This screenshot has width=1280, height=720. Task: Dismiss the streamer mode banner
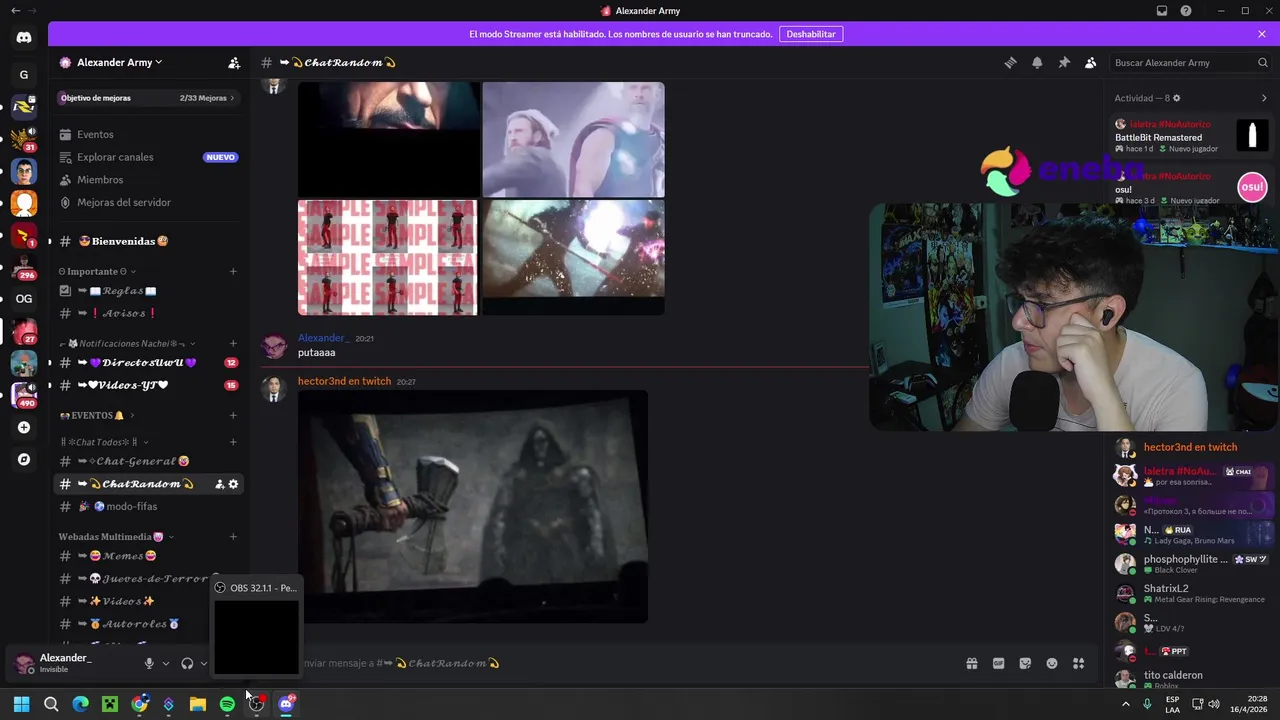pos(1262,34)
